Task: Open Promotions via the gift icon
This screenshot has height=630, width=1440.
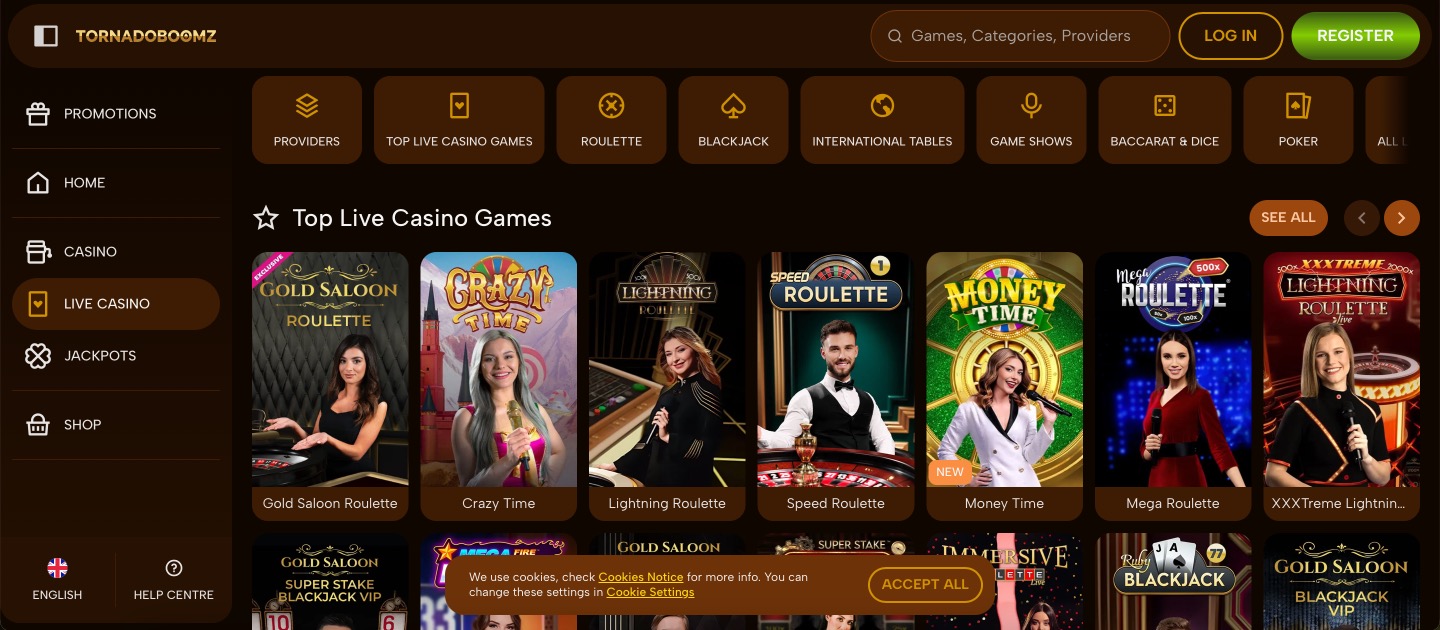Action: 38,114
